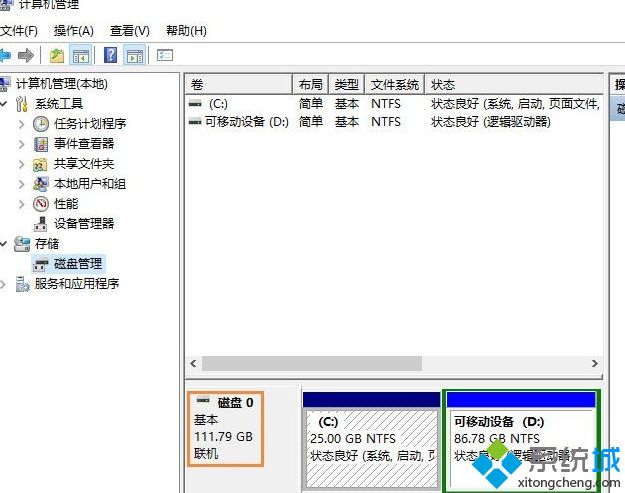
Task: Open the blue Help question-mark icon
Action: pyautogui.click(x=110, y=55)
